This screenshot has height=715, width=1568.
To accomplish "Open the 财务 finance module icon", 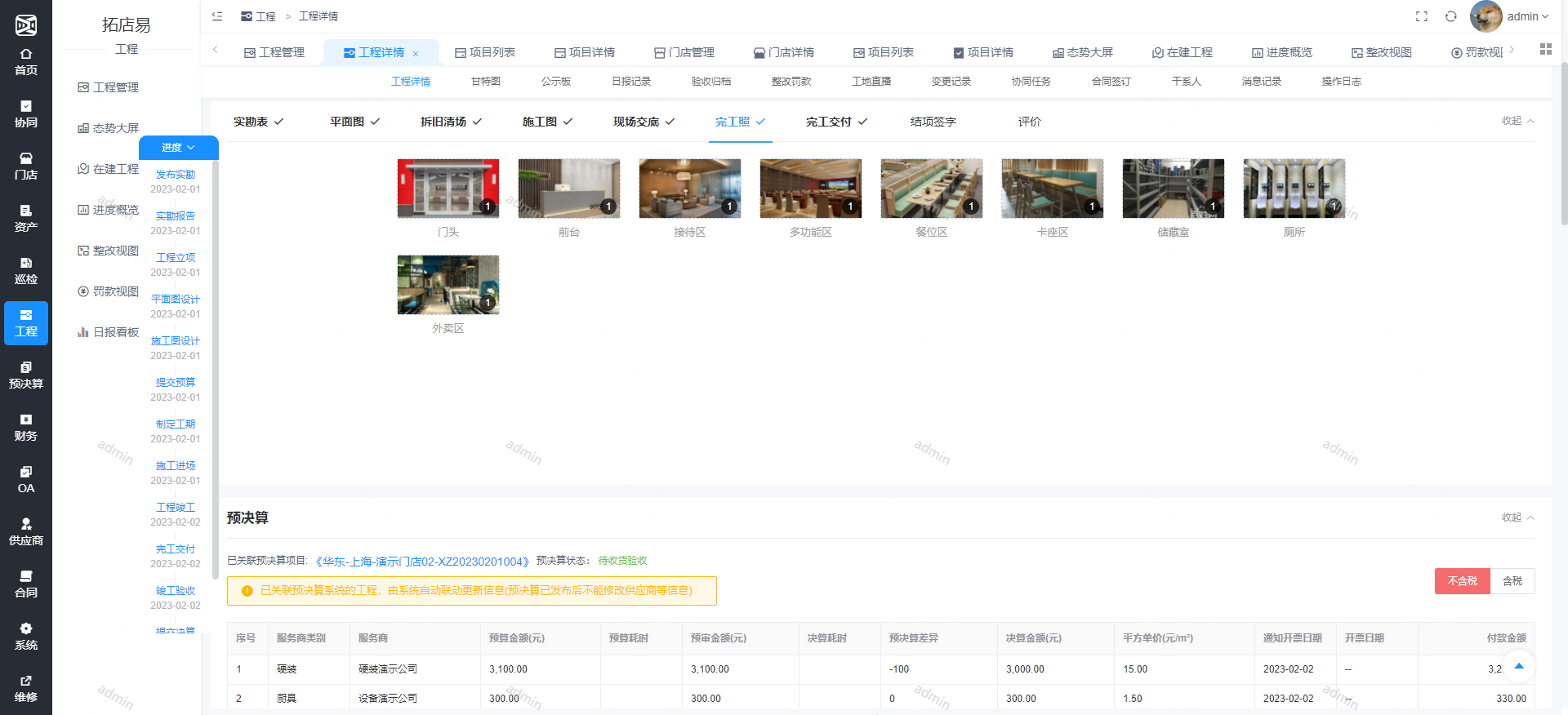I will (x=26, y=427).
